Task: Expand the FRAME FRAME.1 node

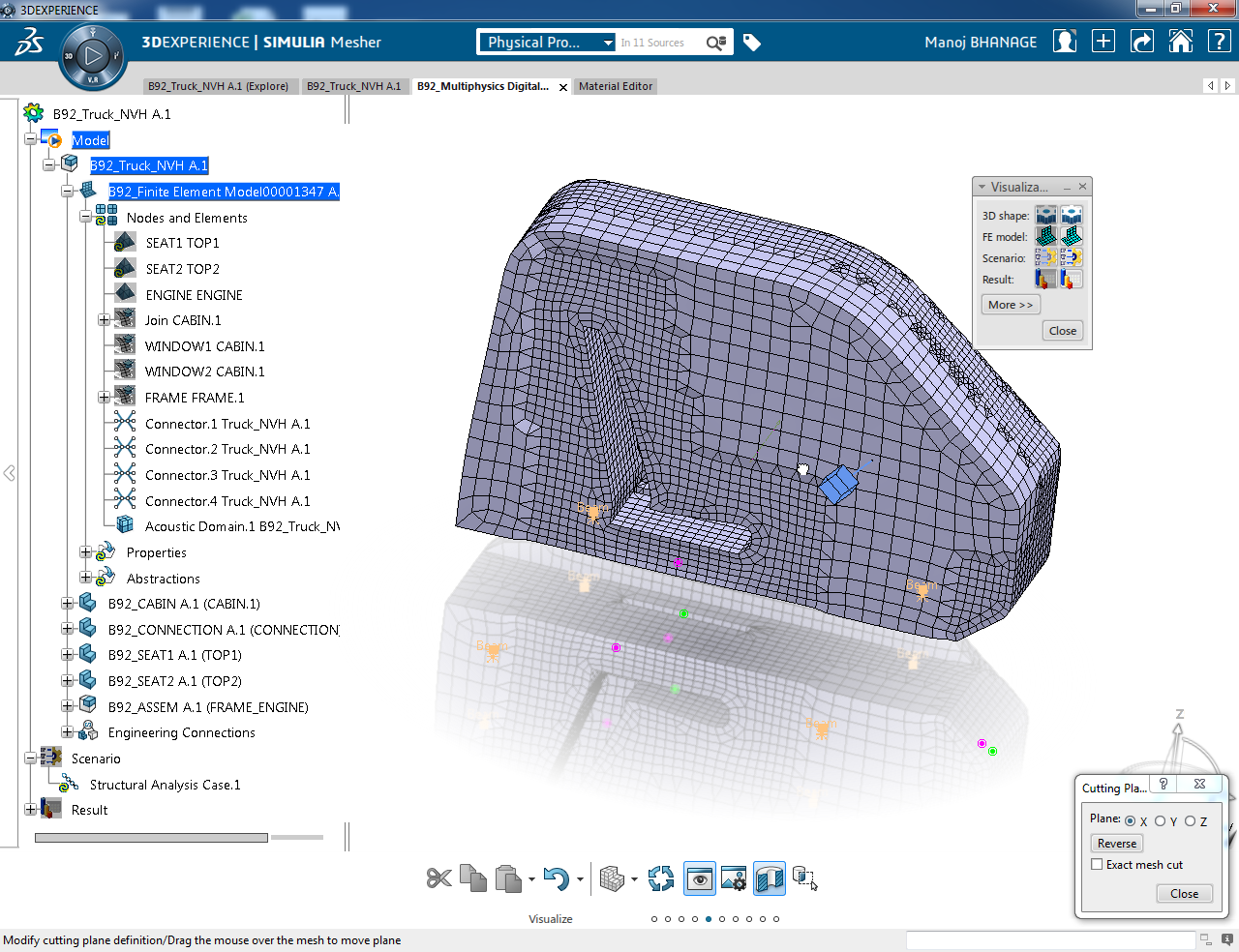Action: pos(104,398)
